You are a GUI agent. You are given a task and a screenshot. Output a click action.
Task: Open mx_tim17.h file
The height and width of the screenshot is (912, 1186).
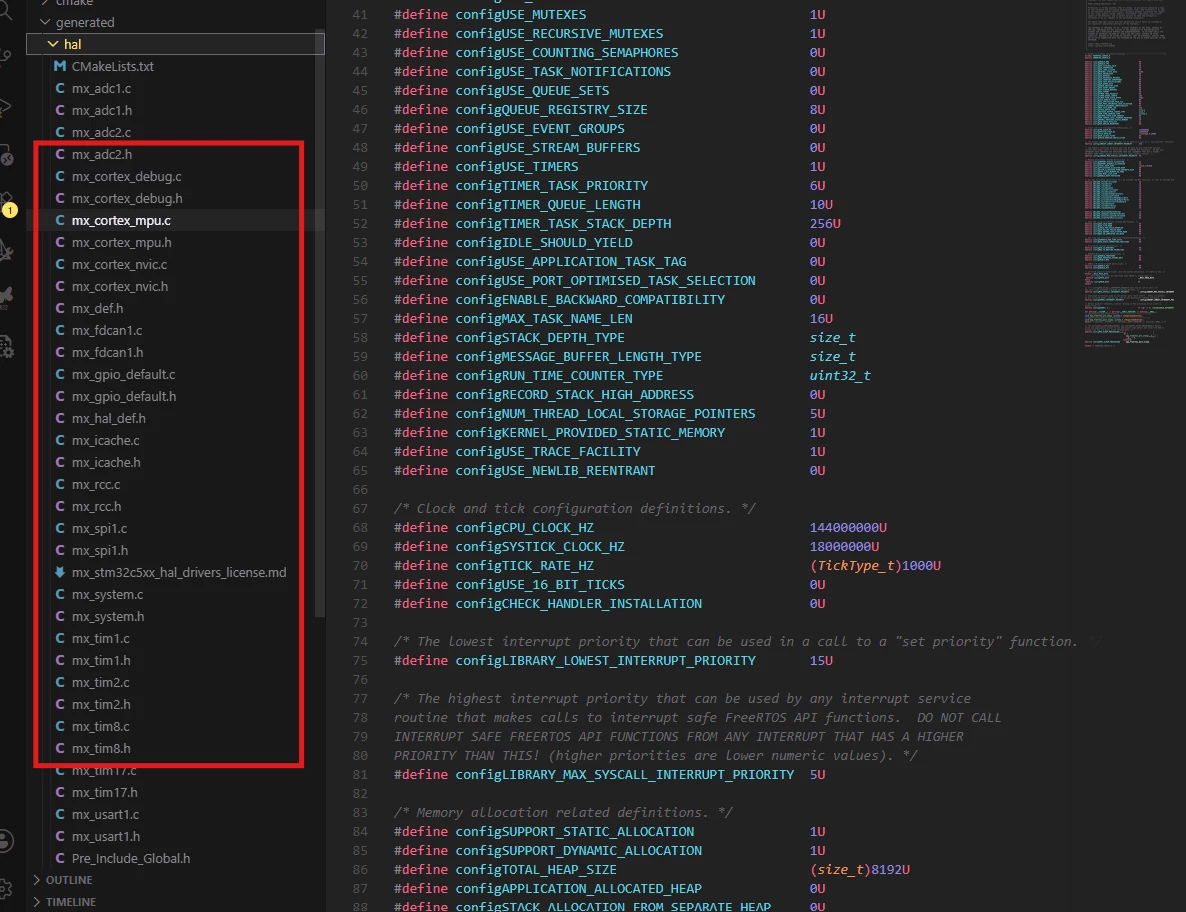(104, 793)
